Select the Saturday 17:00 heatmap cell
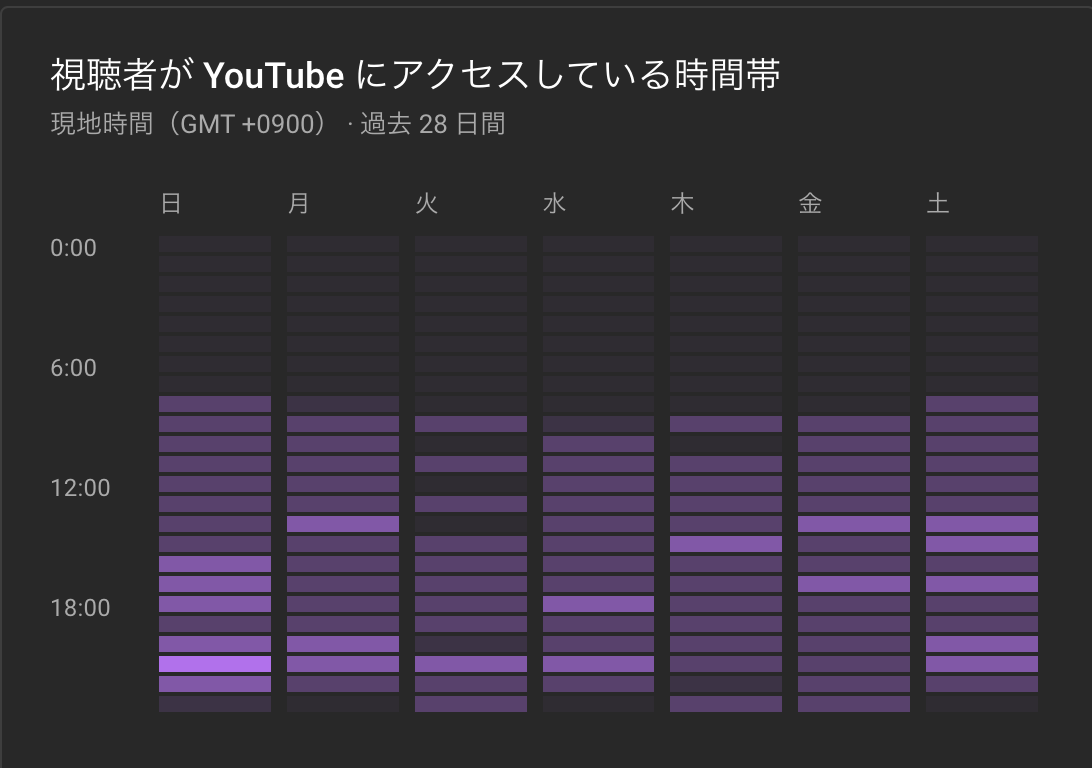1092x768 pixels. pos(982,583)
